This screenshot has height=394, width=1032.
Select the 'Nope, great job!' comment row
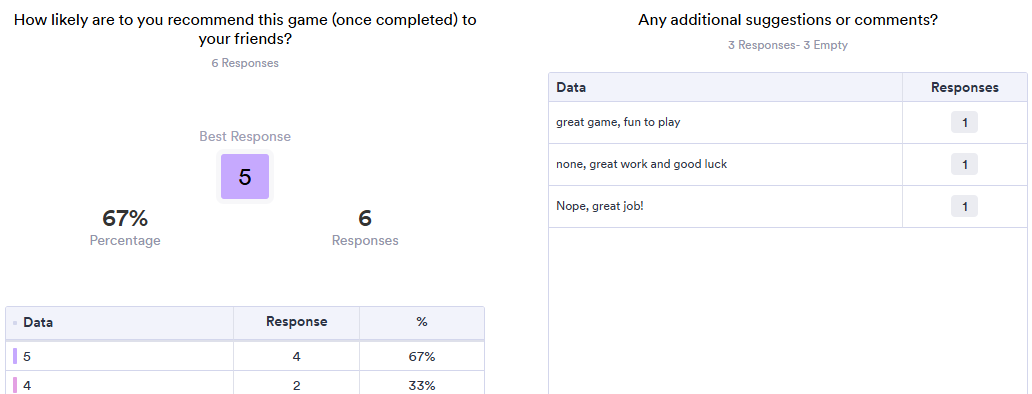point(788,207)
